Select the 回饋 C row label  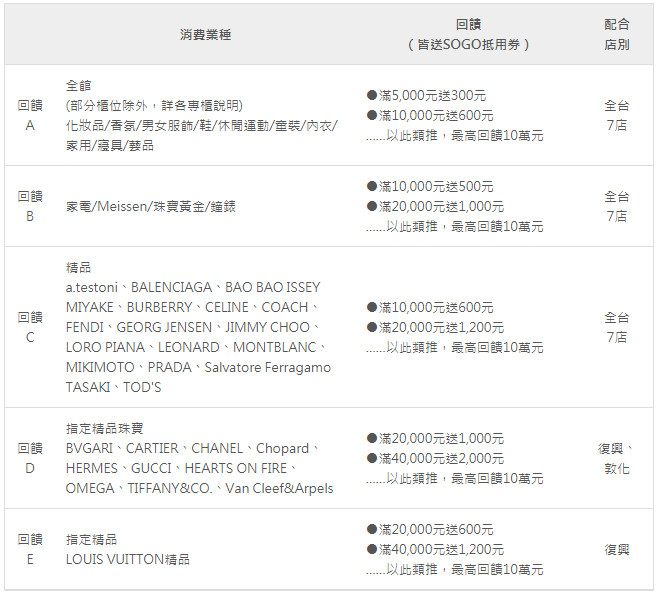[x=30, y=327]
